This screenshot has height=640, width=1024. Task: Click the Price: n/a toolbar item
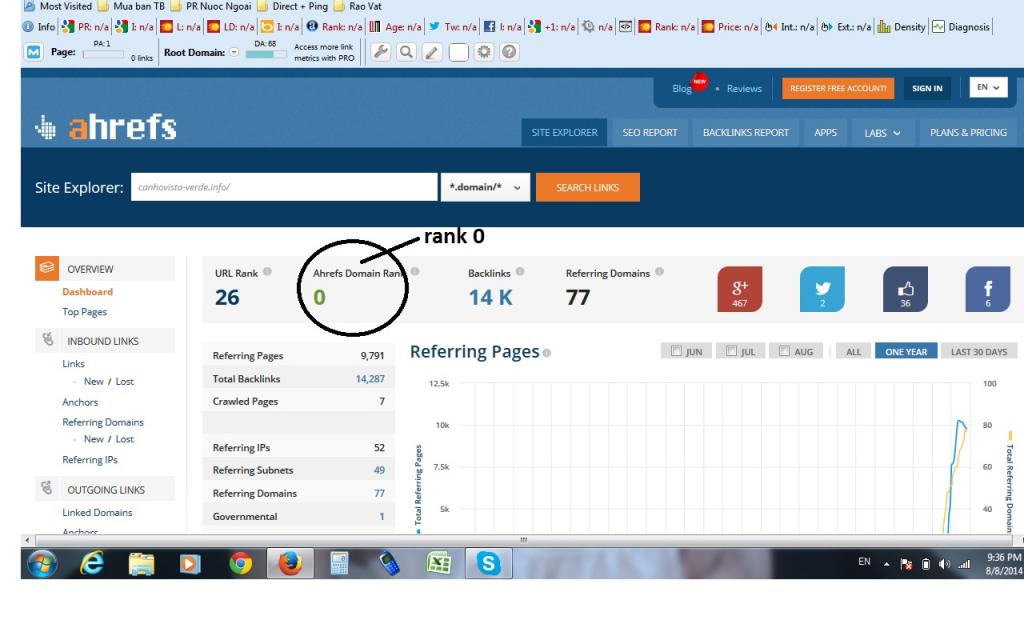[x=730, y=27]
